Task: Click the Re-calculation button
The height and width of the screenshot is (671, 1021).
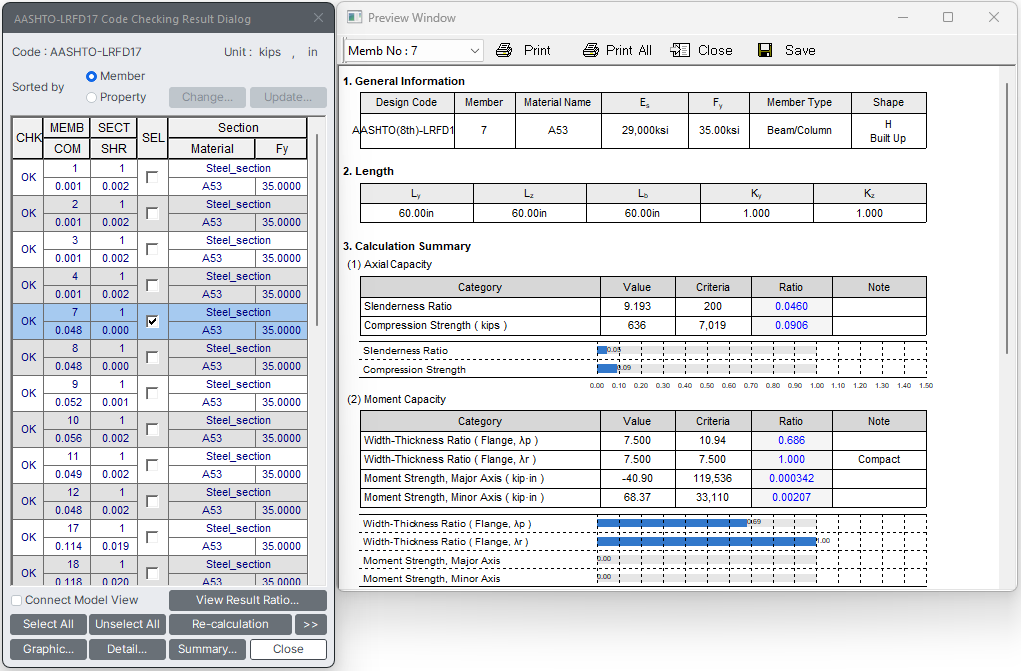Action: tap(230, 624)
